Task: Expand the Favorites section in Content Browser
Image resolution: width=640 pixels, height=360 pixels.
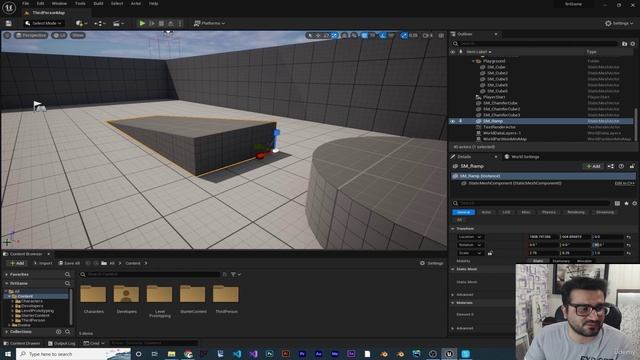Action: (x=7, y=275)
